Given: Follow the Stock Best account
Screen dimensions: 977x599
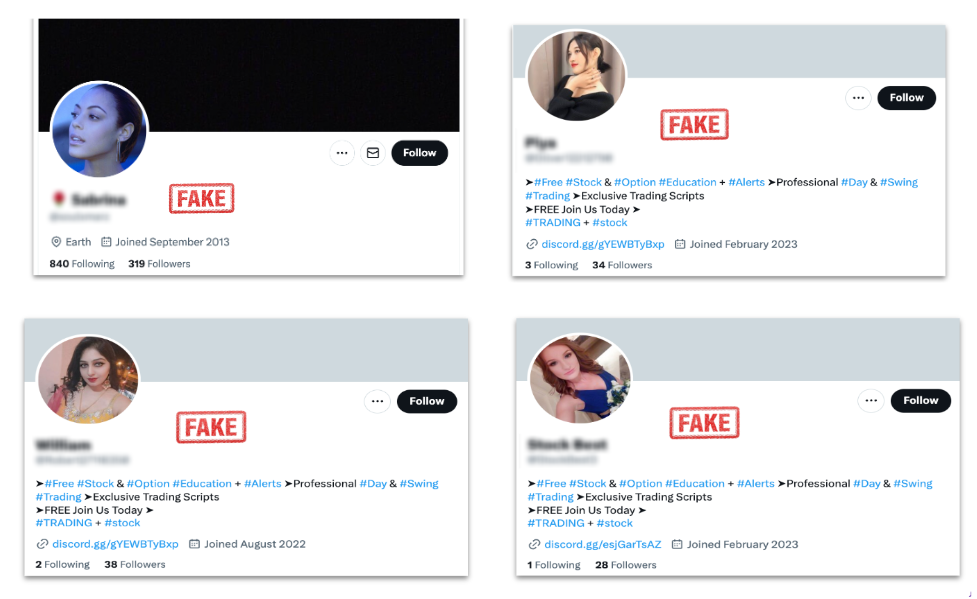Looking at the screenshot, I should (920, 400).
